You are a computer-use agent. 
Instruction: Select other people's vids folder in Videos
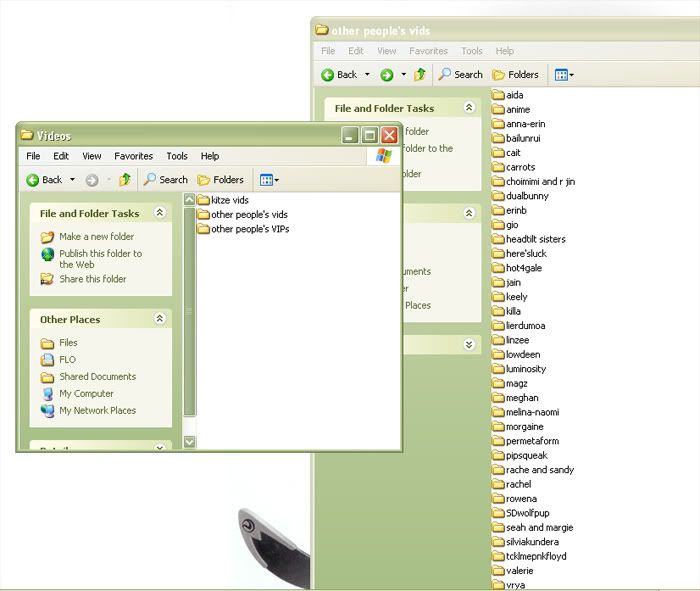(243, 215)
